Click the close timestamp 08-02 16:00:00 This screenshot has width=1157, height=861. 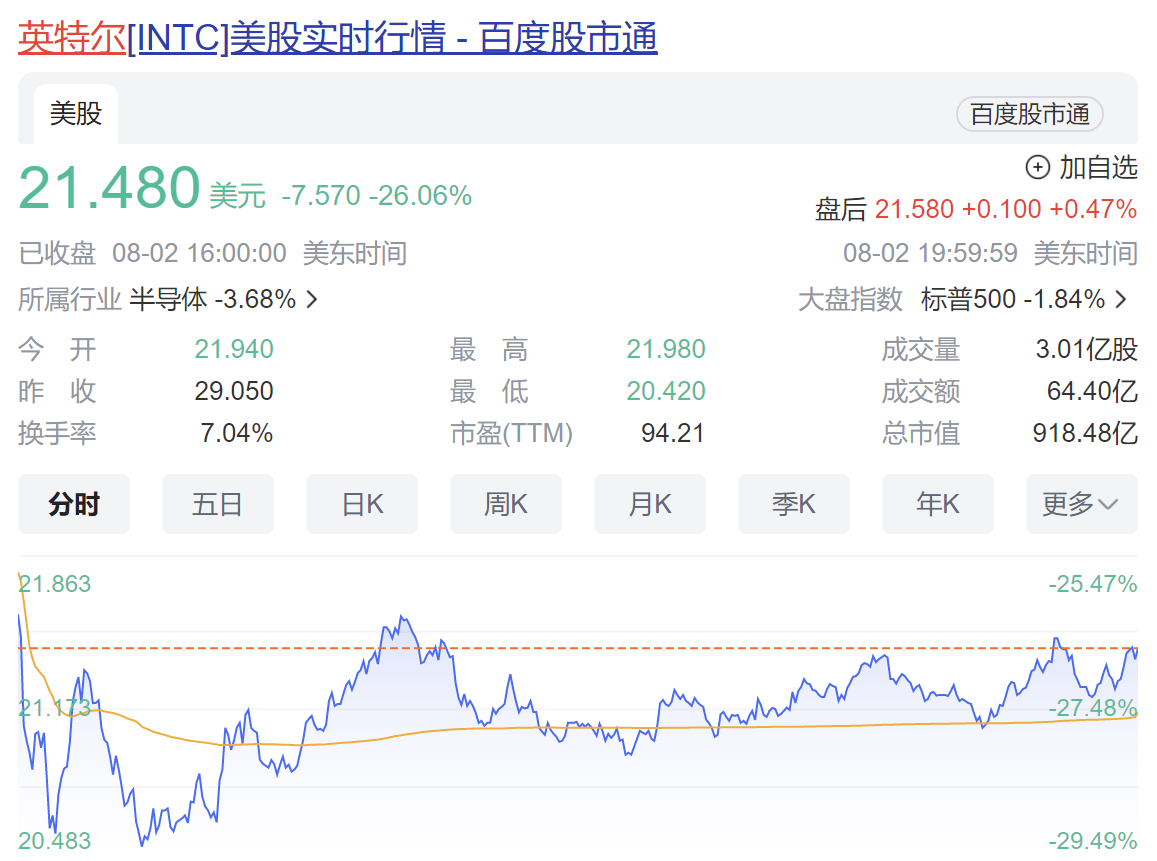pos(199,253)
